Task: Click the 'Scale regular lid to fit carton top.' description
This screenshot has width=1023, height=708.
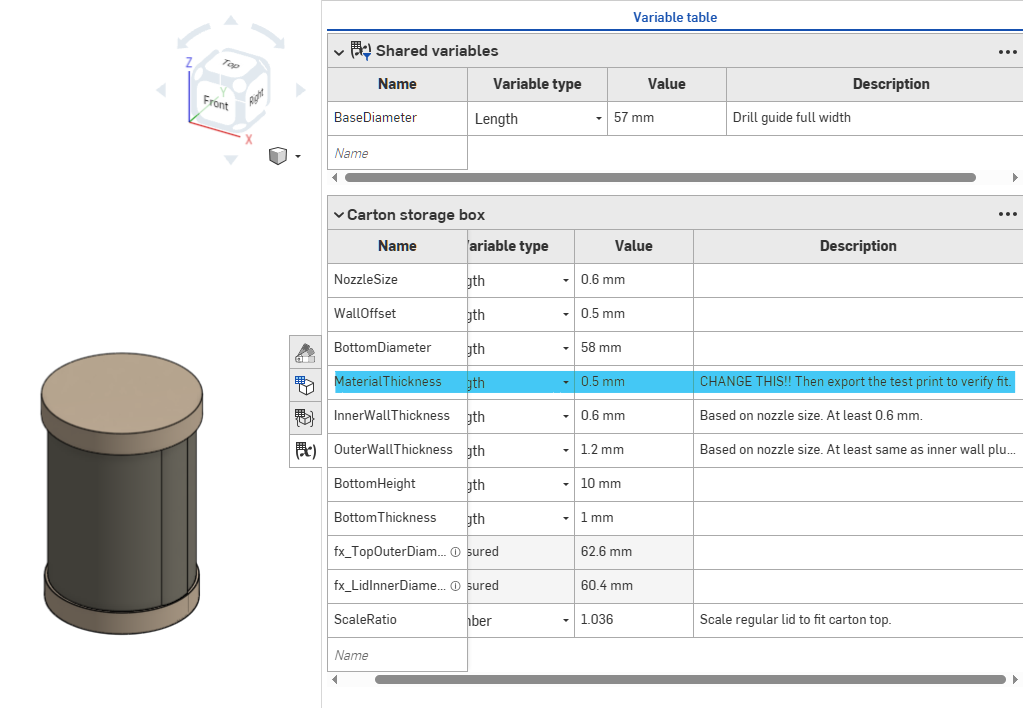Action: tap(795, 619)
